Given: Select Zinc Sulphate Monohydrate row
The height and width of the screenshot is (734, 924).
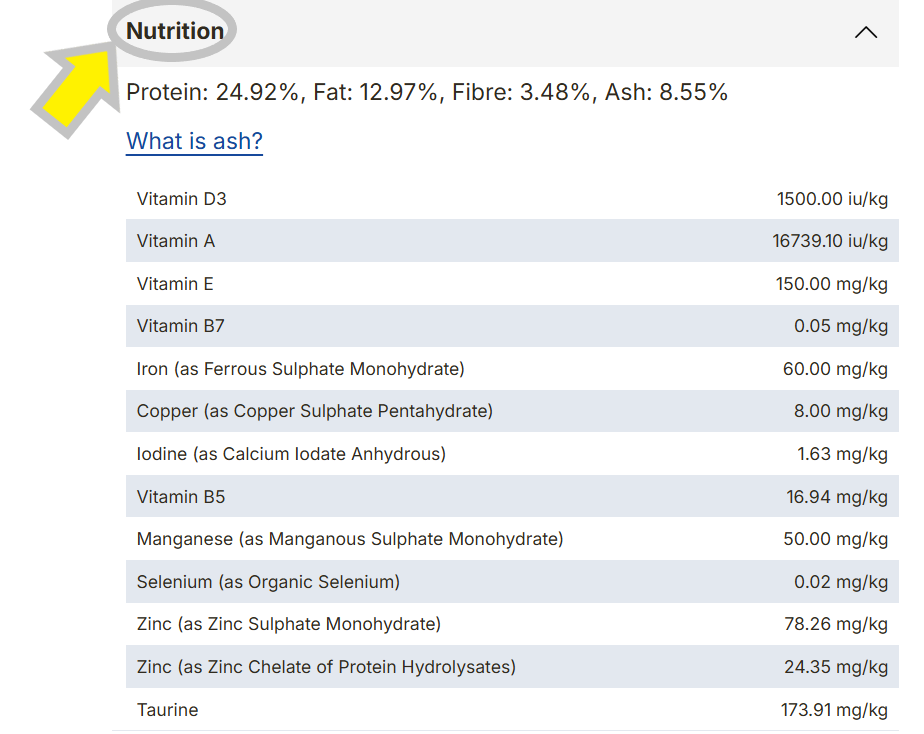Looking at the screenshot, I should (512, 624).
